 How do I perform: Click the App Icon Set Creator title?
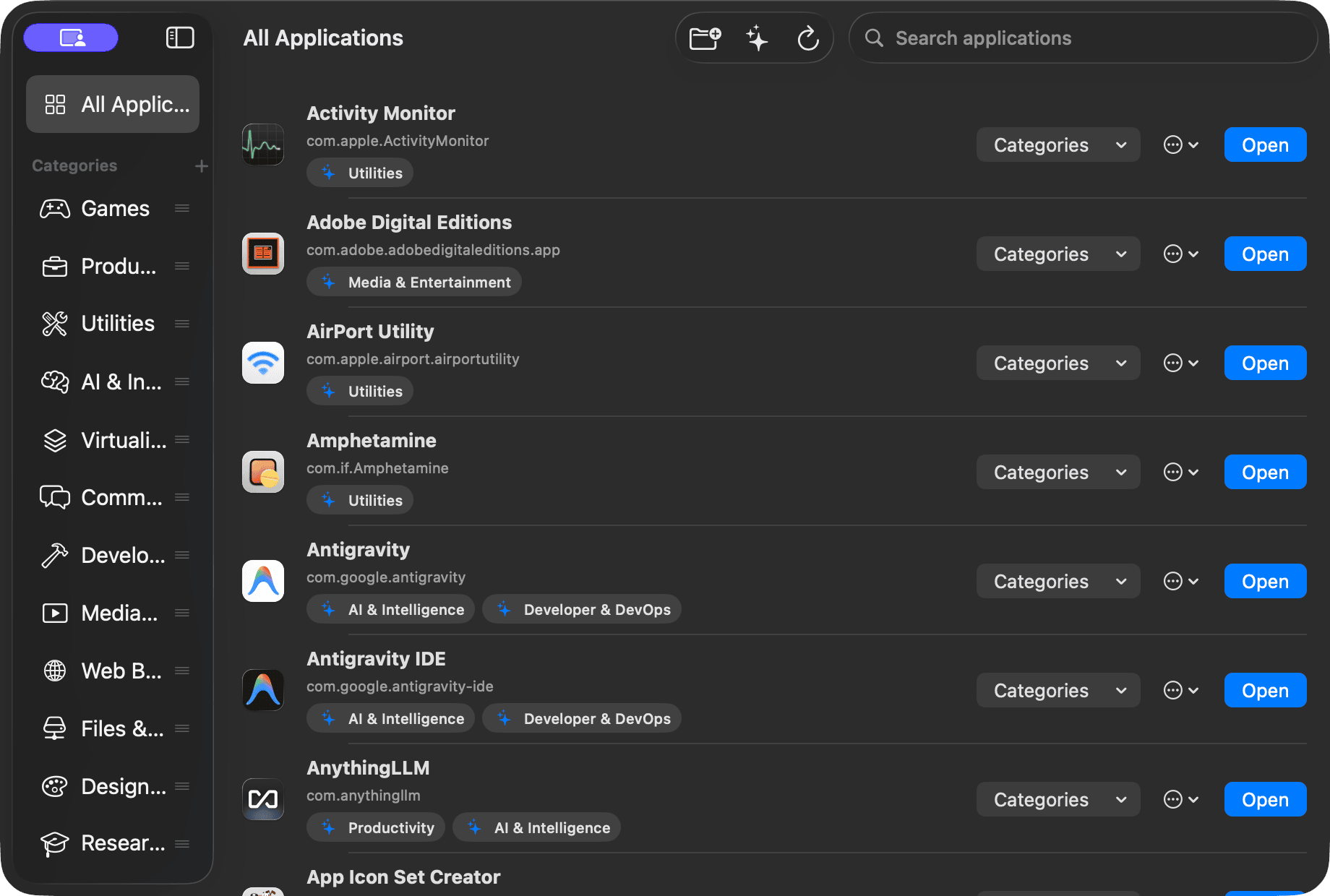tap(403, 876)
